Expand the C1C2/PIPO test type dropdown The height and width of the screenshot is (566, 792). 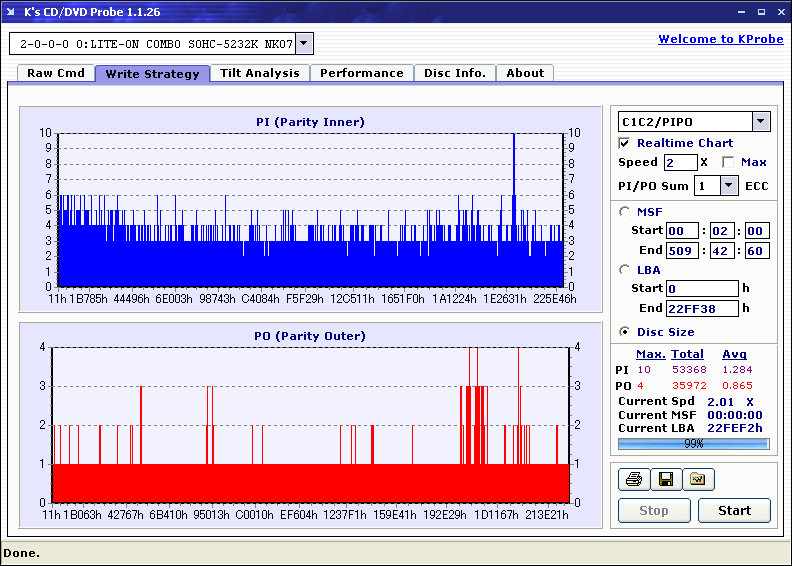pyautogui.click(x=760, y=121)
